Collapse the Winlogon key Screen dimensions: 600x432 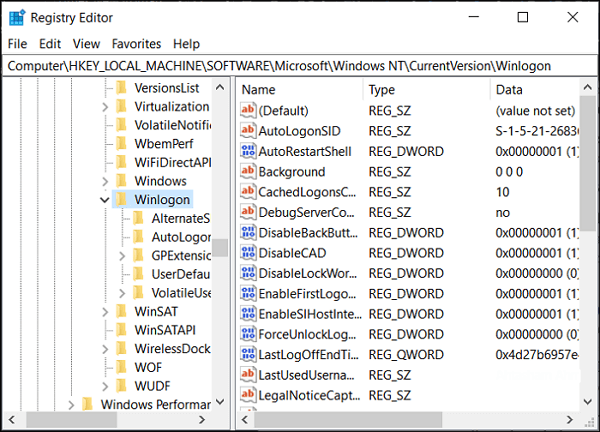click(x=104, y=200)
